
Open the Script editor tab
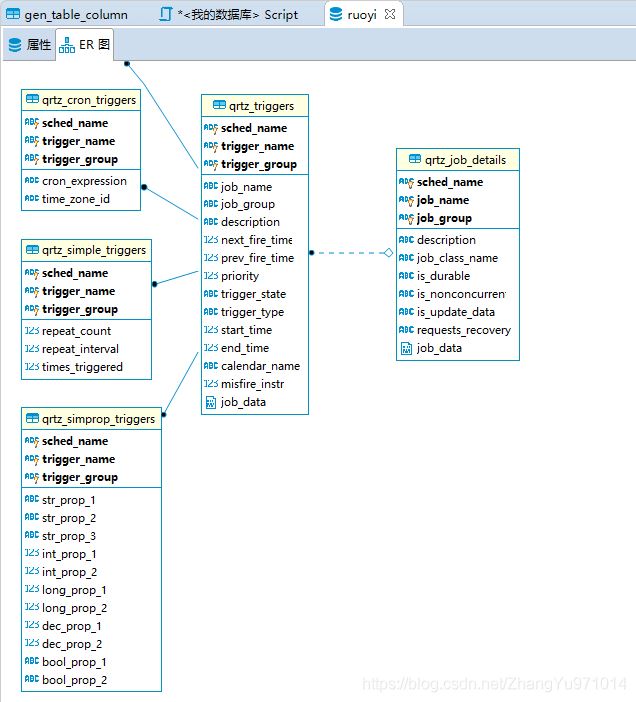229,14
